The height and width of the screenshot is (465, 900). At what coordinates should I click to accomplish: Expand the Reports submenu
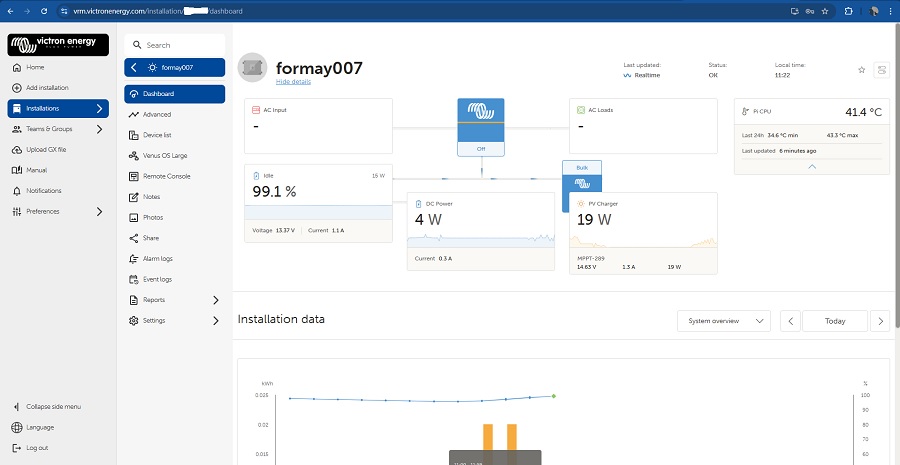pyautogui.click(x=216, y=300)
